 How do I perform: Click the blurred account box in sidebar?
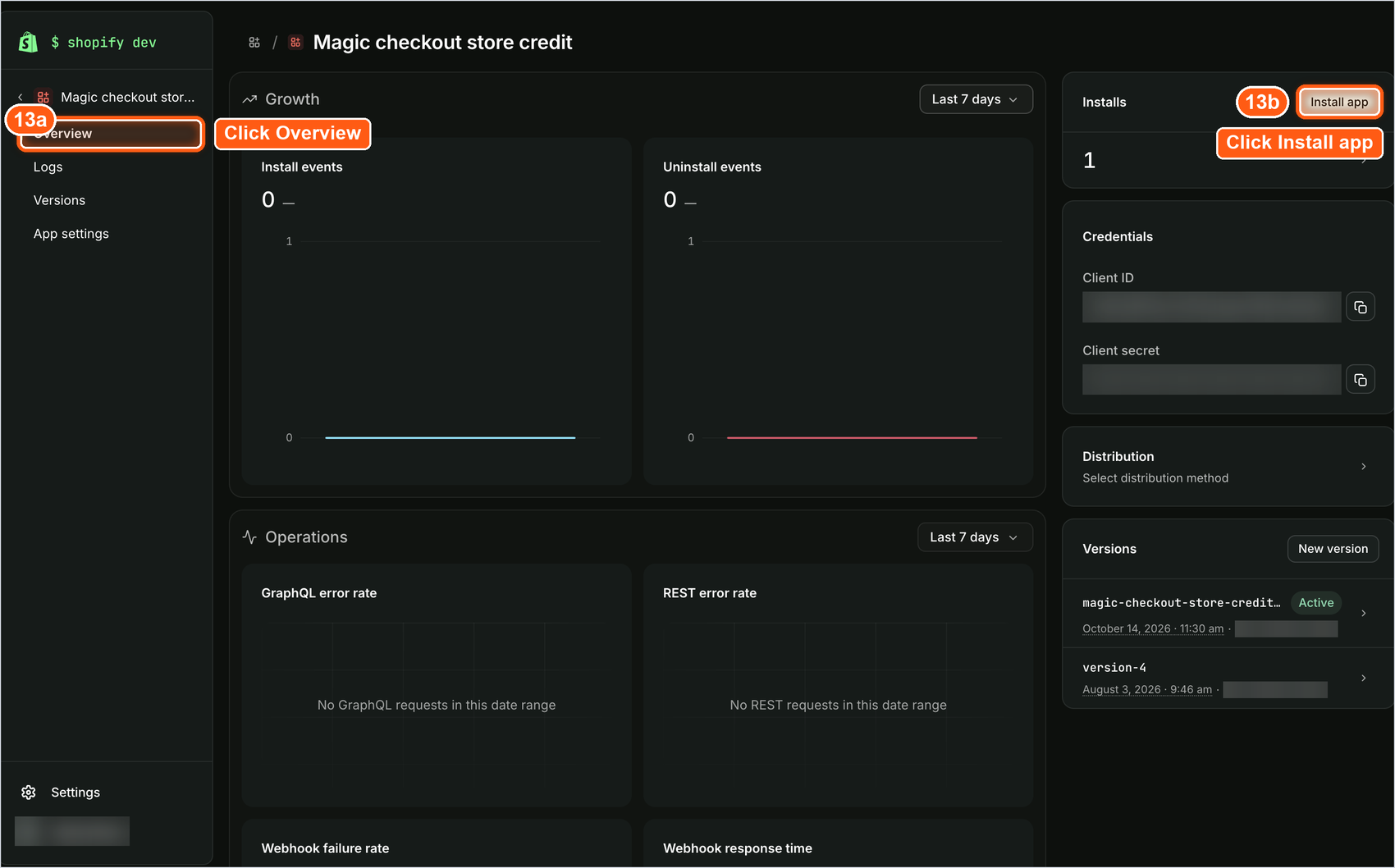[72, 831]
